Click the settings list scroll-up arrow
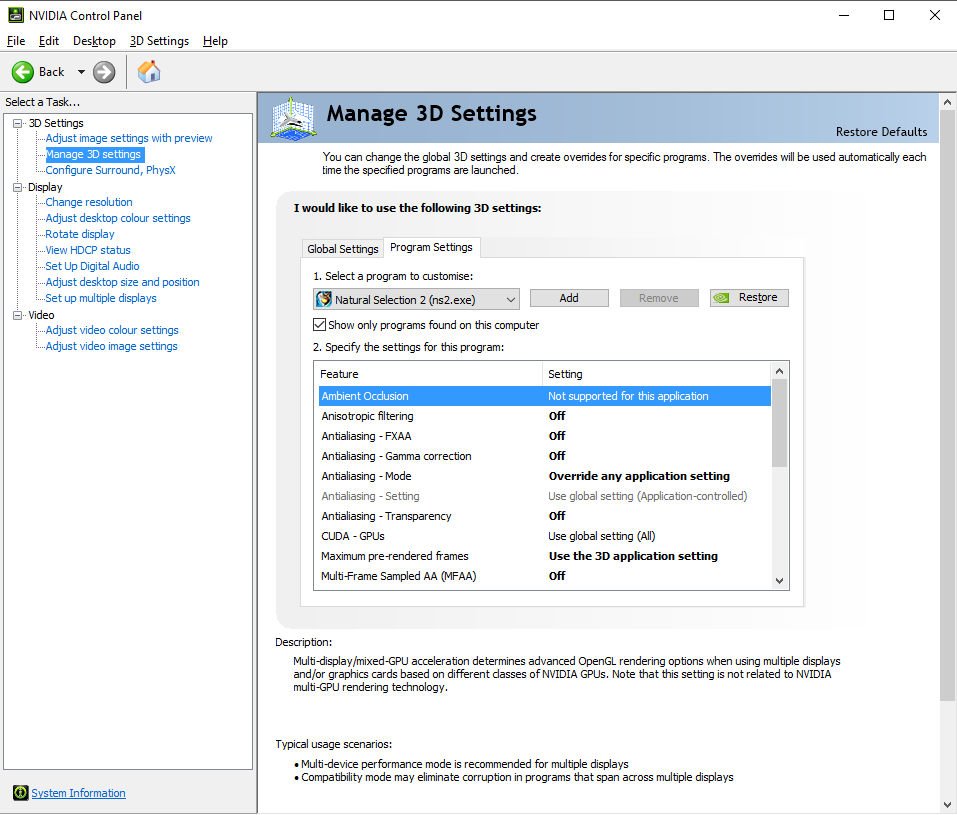 779,371
